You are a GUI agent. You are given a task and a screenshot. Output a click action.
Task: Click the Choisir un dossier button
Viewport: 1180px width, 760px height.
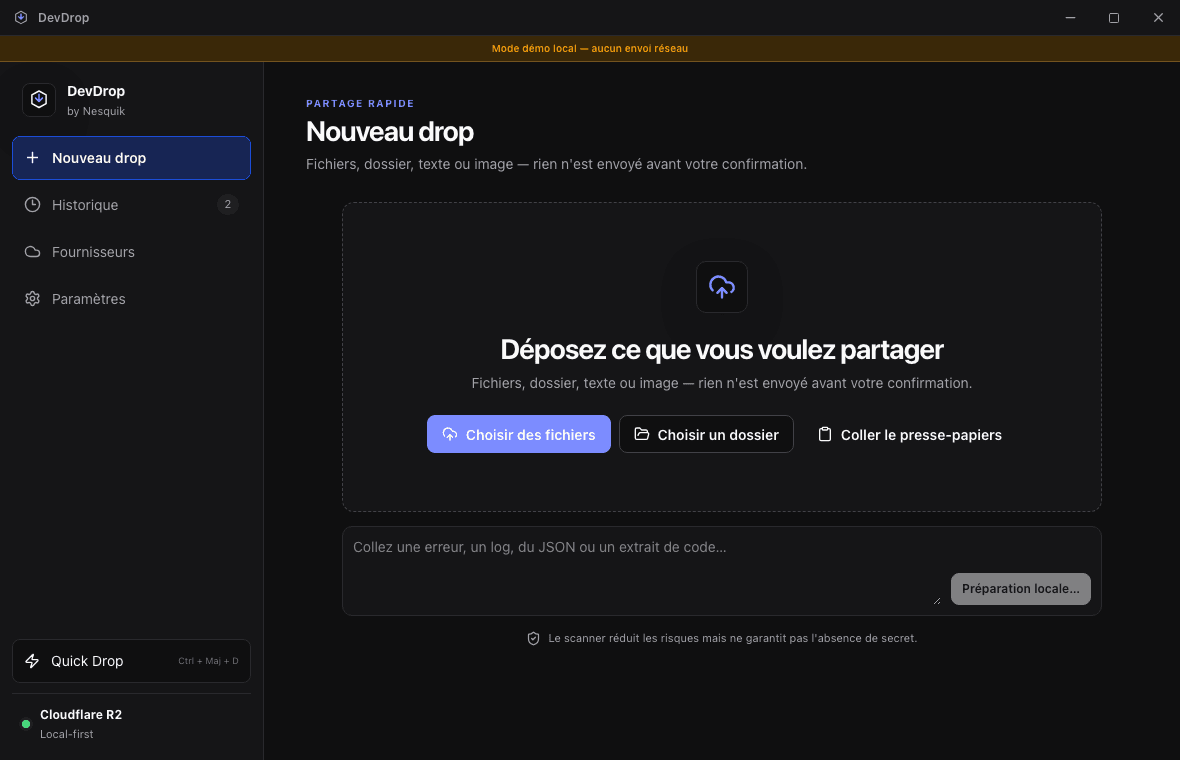coord(706,434)
